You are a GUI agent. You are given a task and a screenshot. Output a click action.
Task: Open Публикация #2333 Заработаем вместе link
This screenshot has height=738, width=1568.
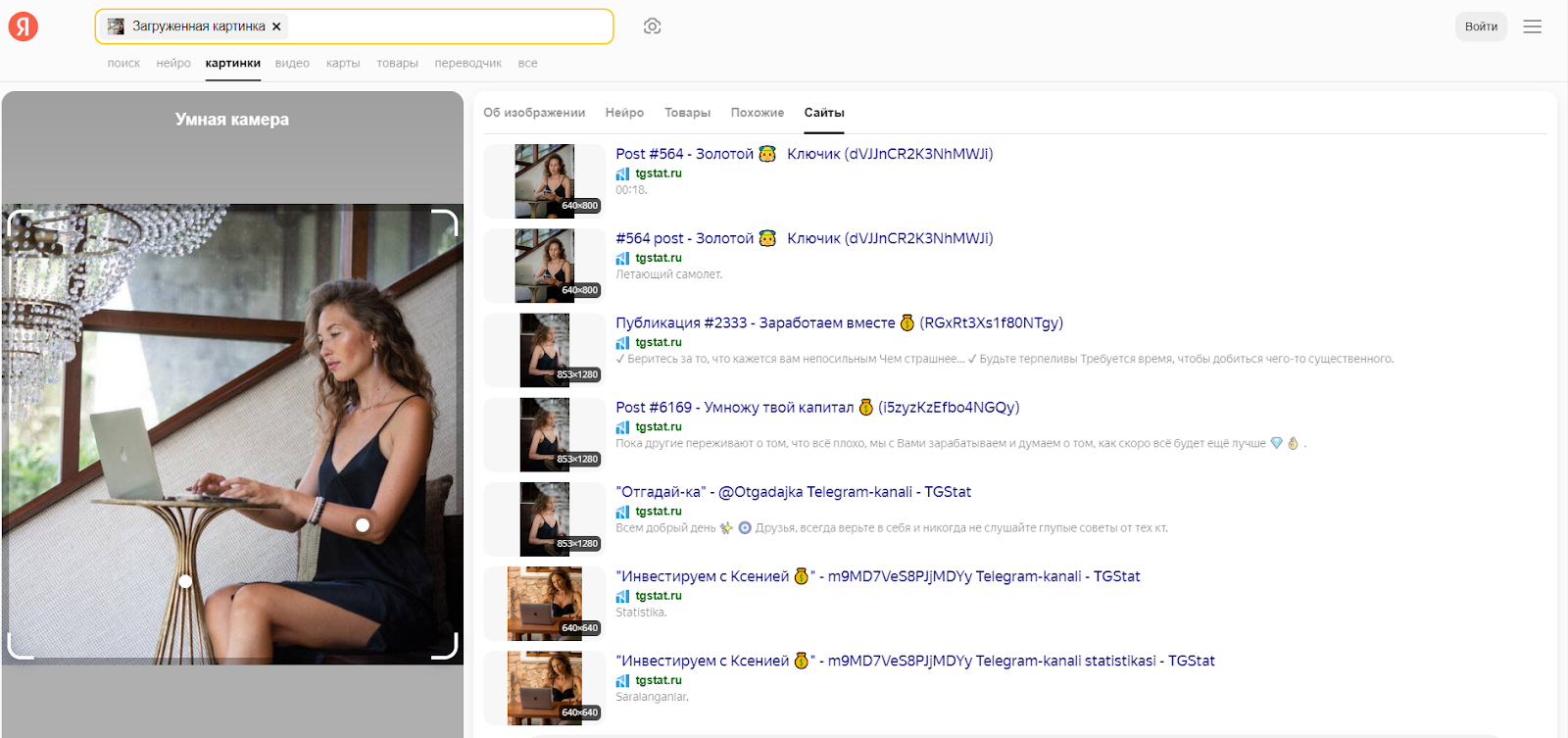[x=839, y=322]
